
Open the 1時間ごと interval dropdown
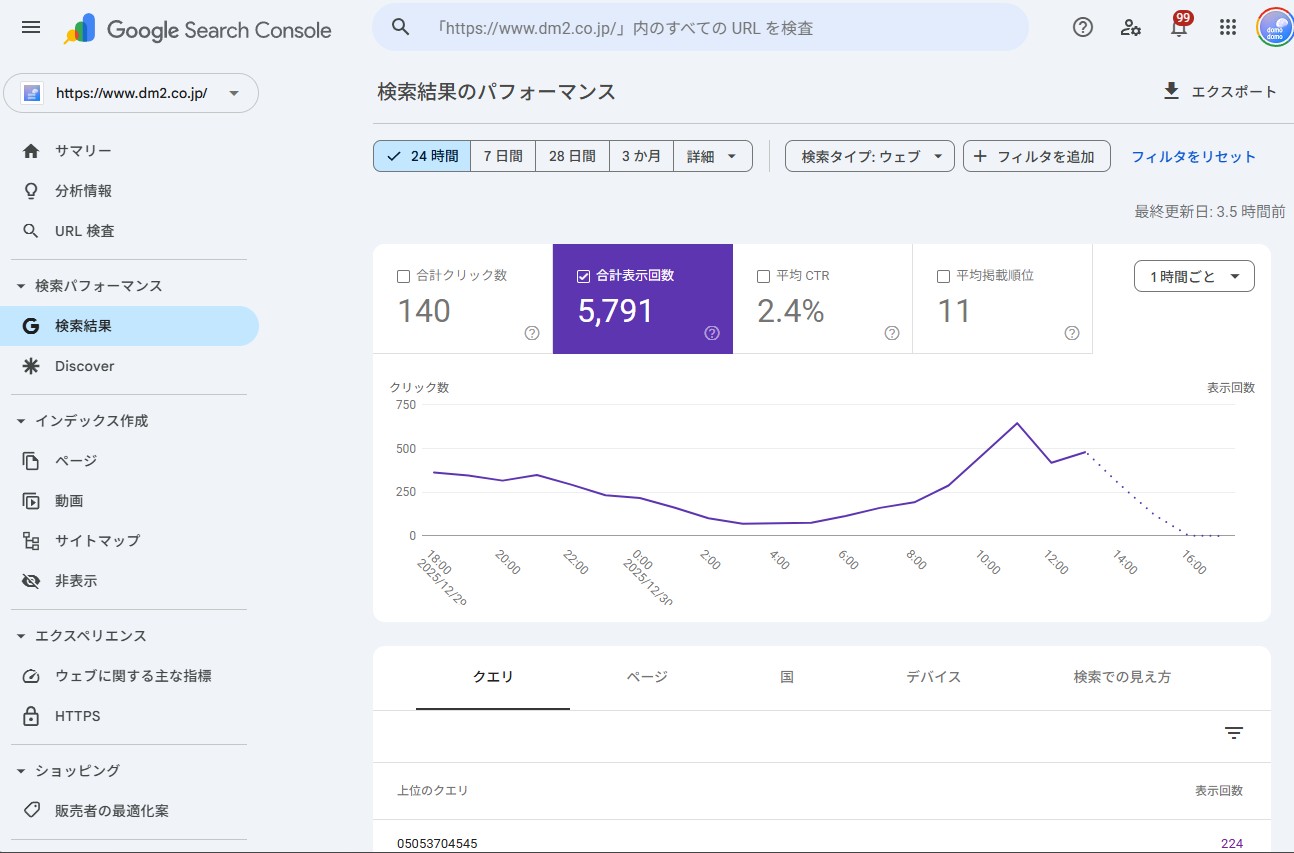(1193, 275)
